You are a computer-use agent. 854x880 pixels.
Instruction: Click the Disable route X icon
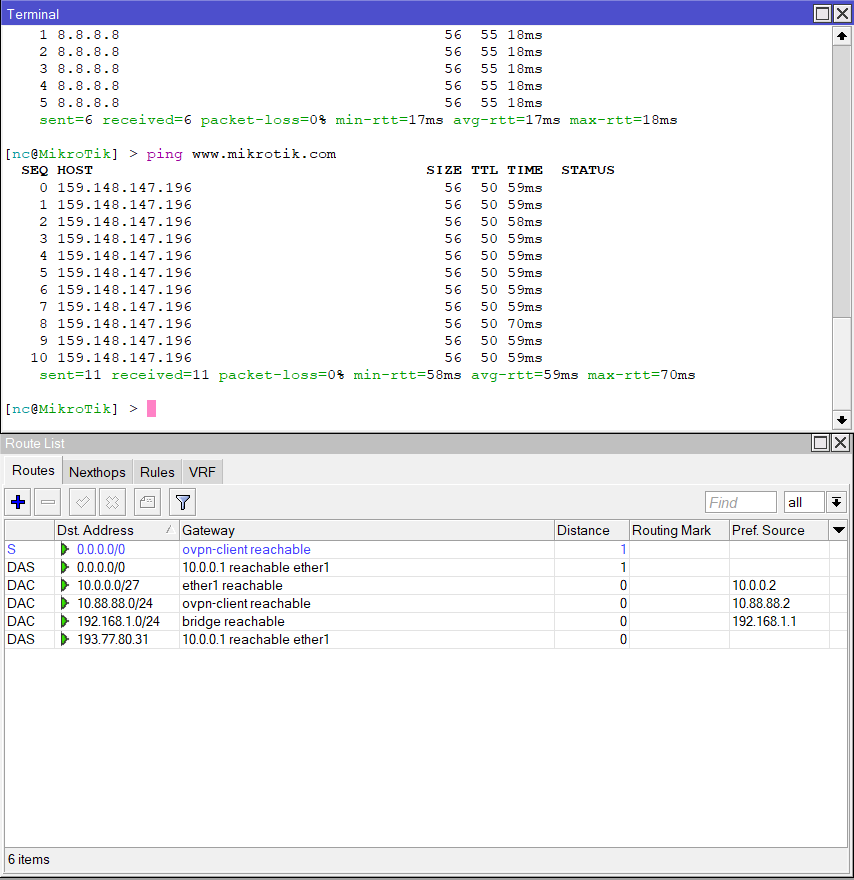pyautogui.click(x=112, y=502)
